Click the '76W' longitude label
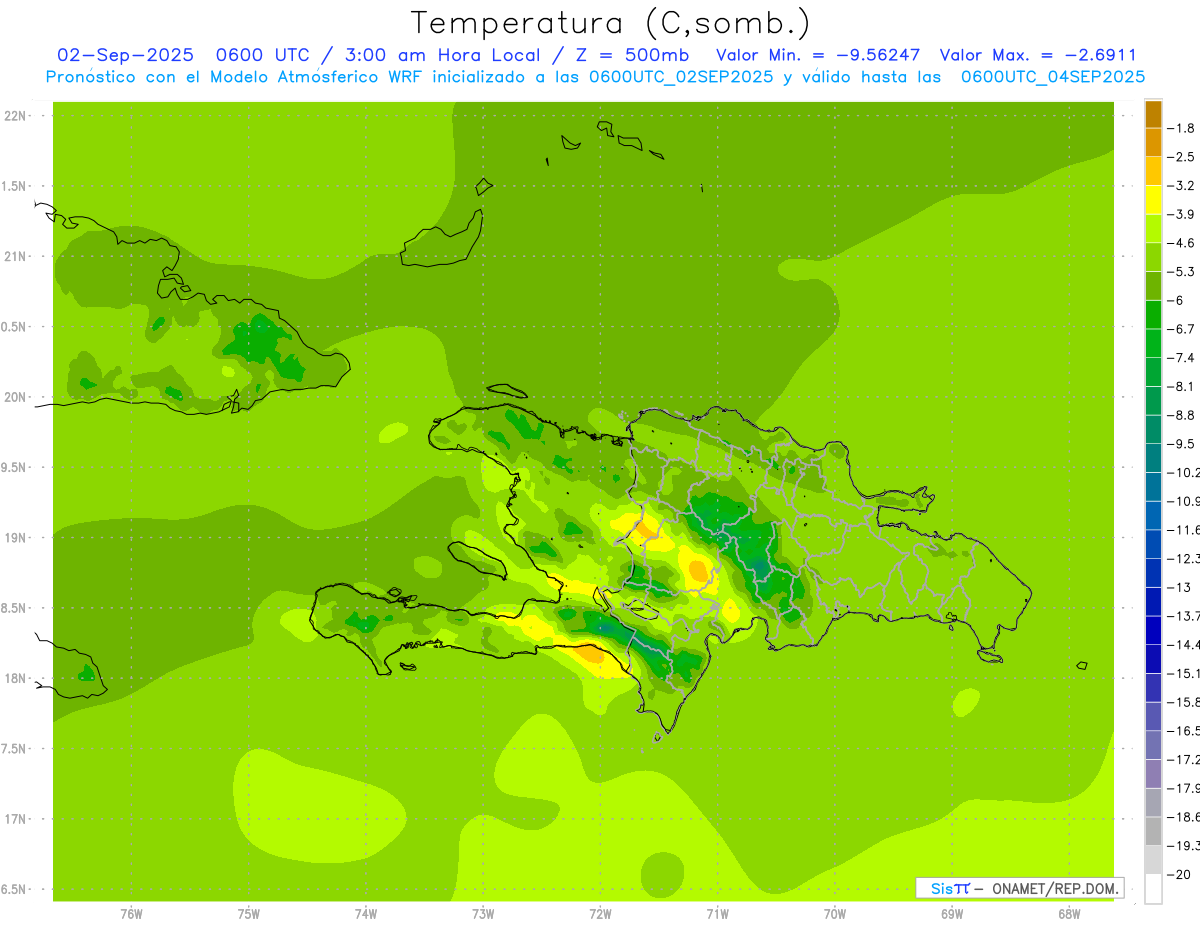The image size is (1200, 927). pyautogui.click(x=131, y=914)
